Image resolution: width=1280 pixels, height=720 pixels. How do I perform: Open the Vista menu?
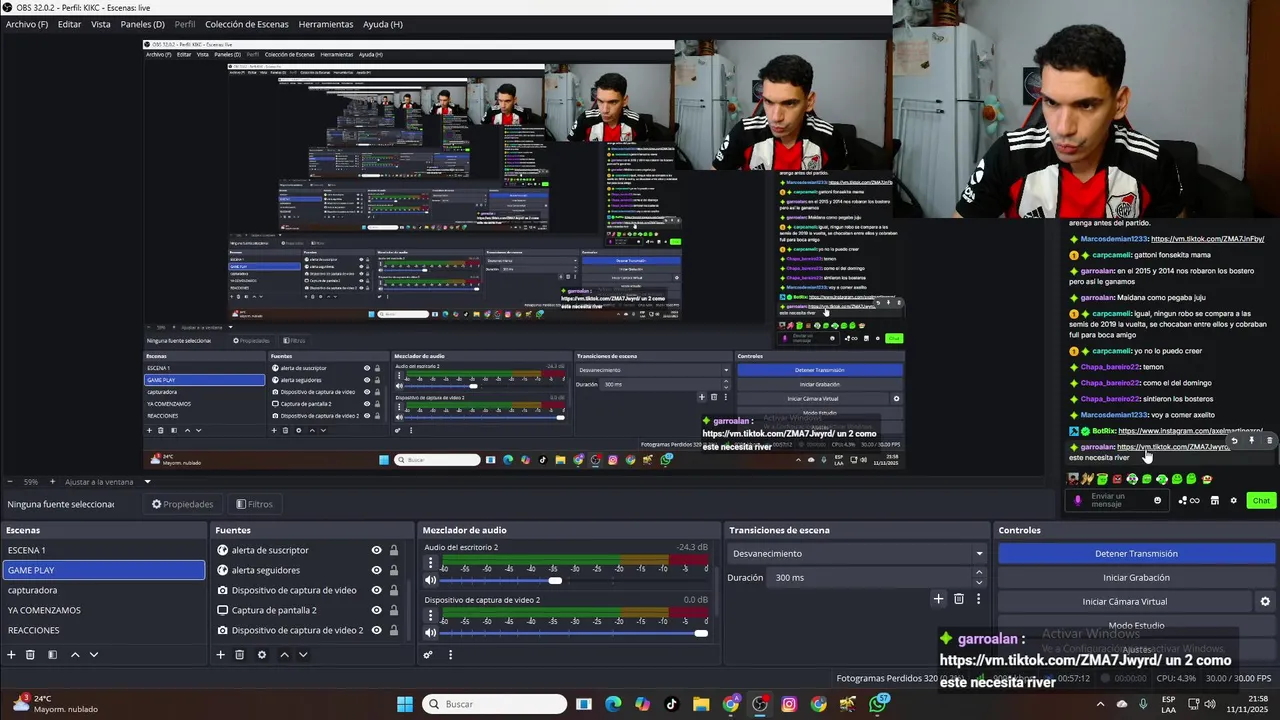(x=101, y=24)
